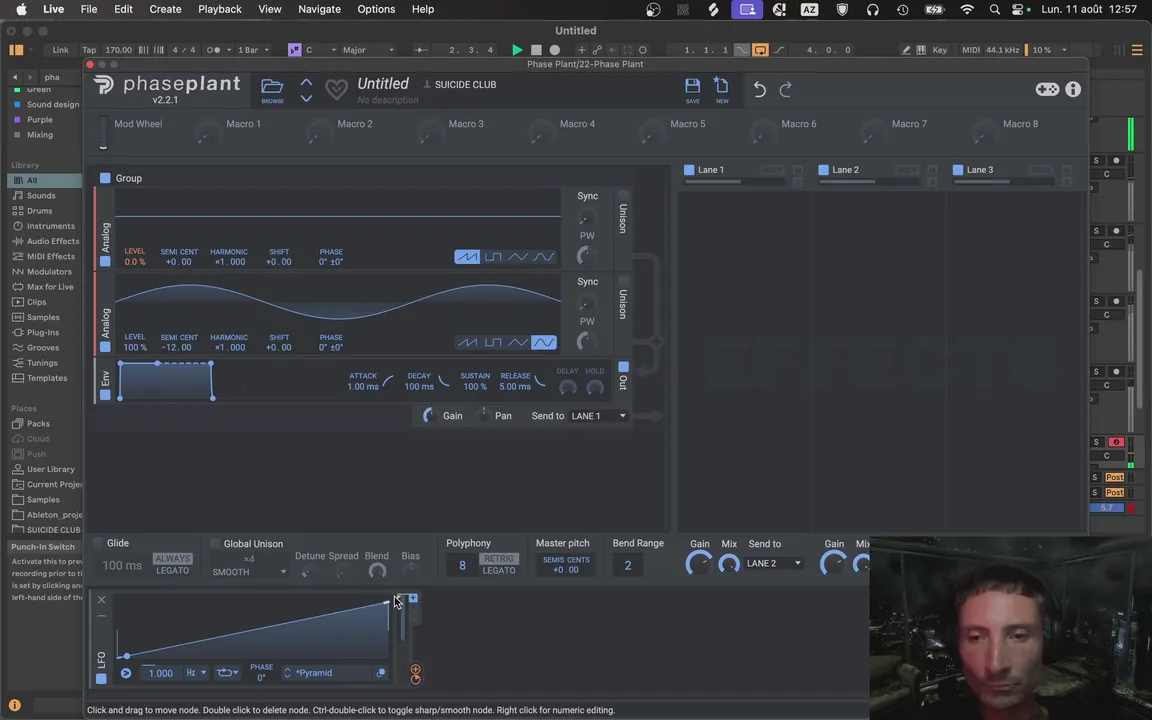Open the Send to LANE 2 dropdown
Image resolution: width=1152 pixels, height=720 pixels.
click(x=774, y=564)
